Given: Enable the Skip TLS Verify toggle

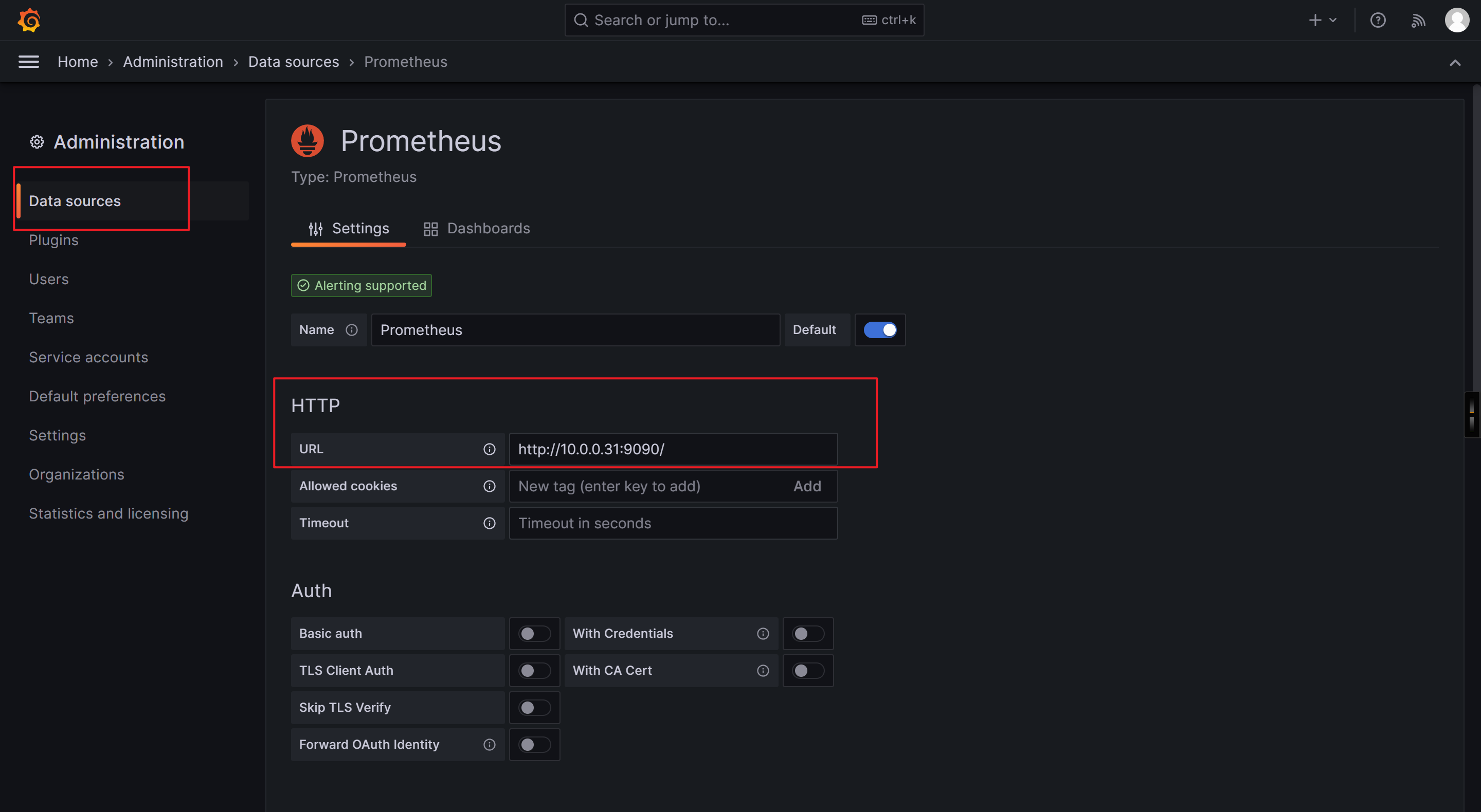Looking at the screenshot, I should tap(534, 708).
